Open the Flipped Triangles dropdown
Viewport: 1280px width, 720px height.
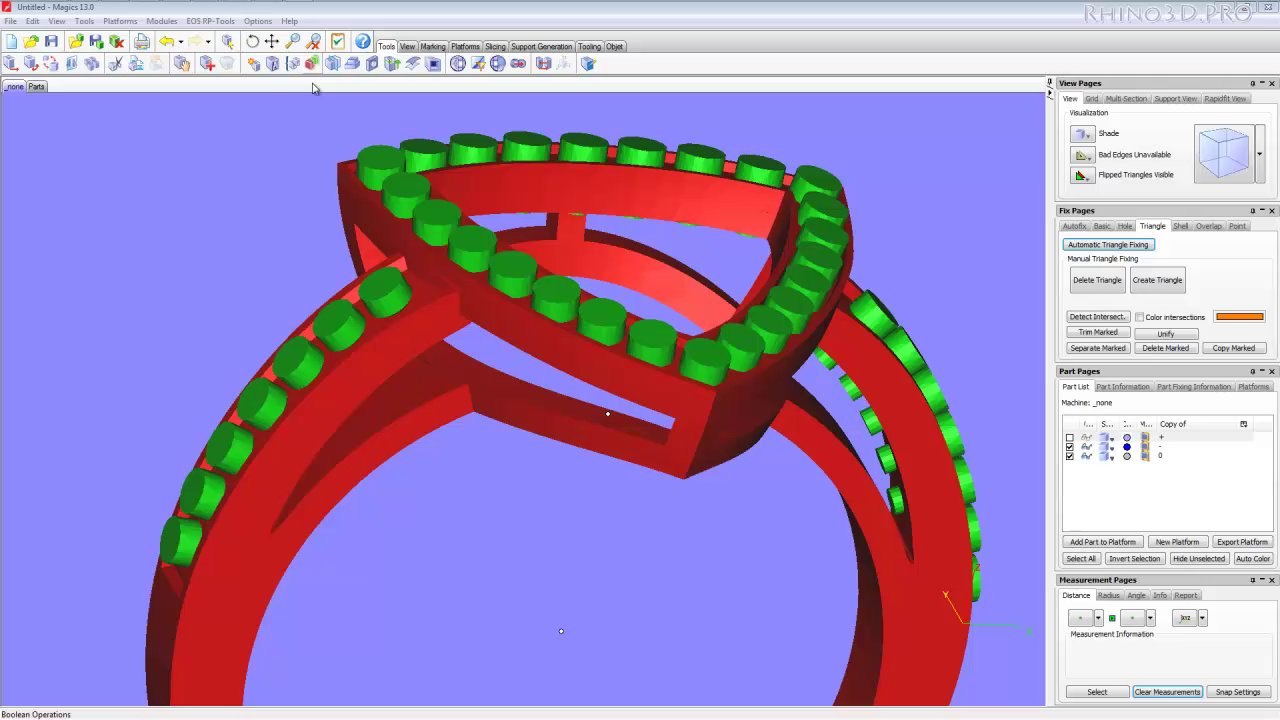1083,175
